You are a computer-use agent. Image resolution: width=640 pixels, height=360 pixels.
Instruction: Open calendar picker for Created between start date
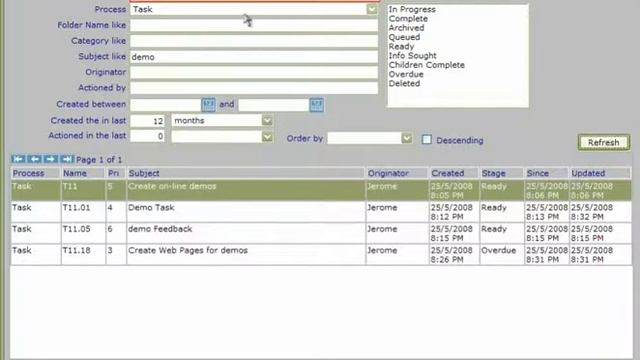tap(209, 104)
